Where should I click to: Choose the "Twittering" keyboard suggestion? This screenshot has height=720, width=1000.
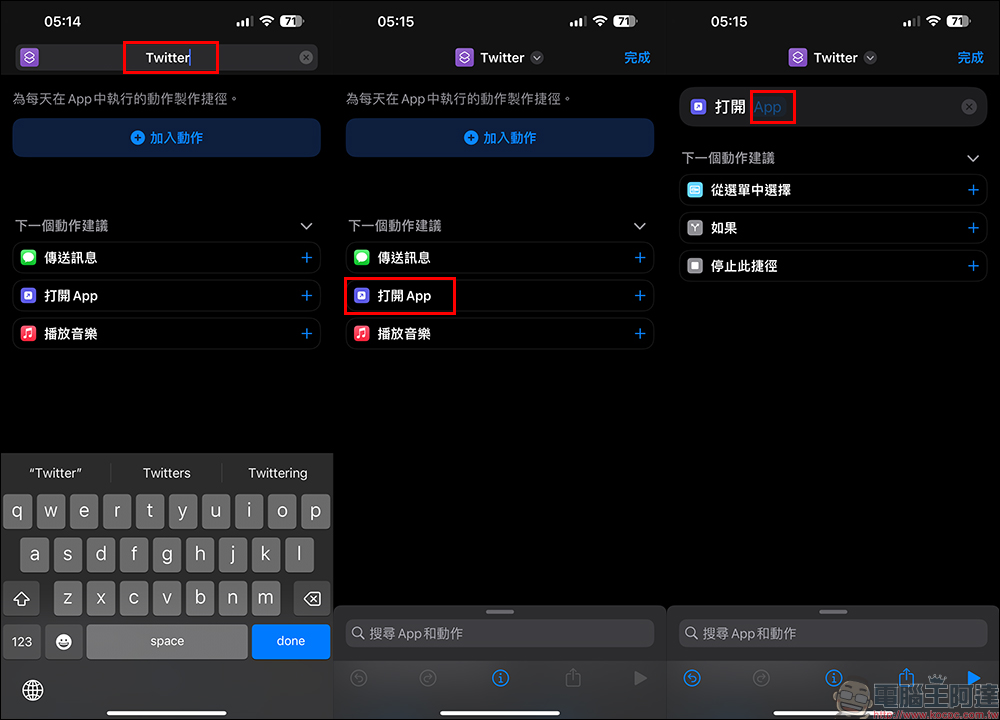click(x=277, y=473)
